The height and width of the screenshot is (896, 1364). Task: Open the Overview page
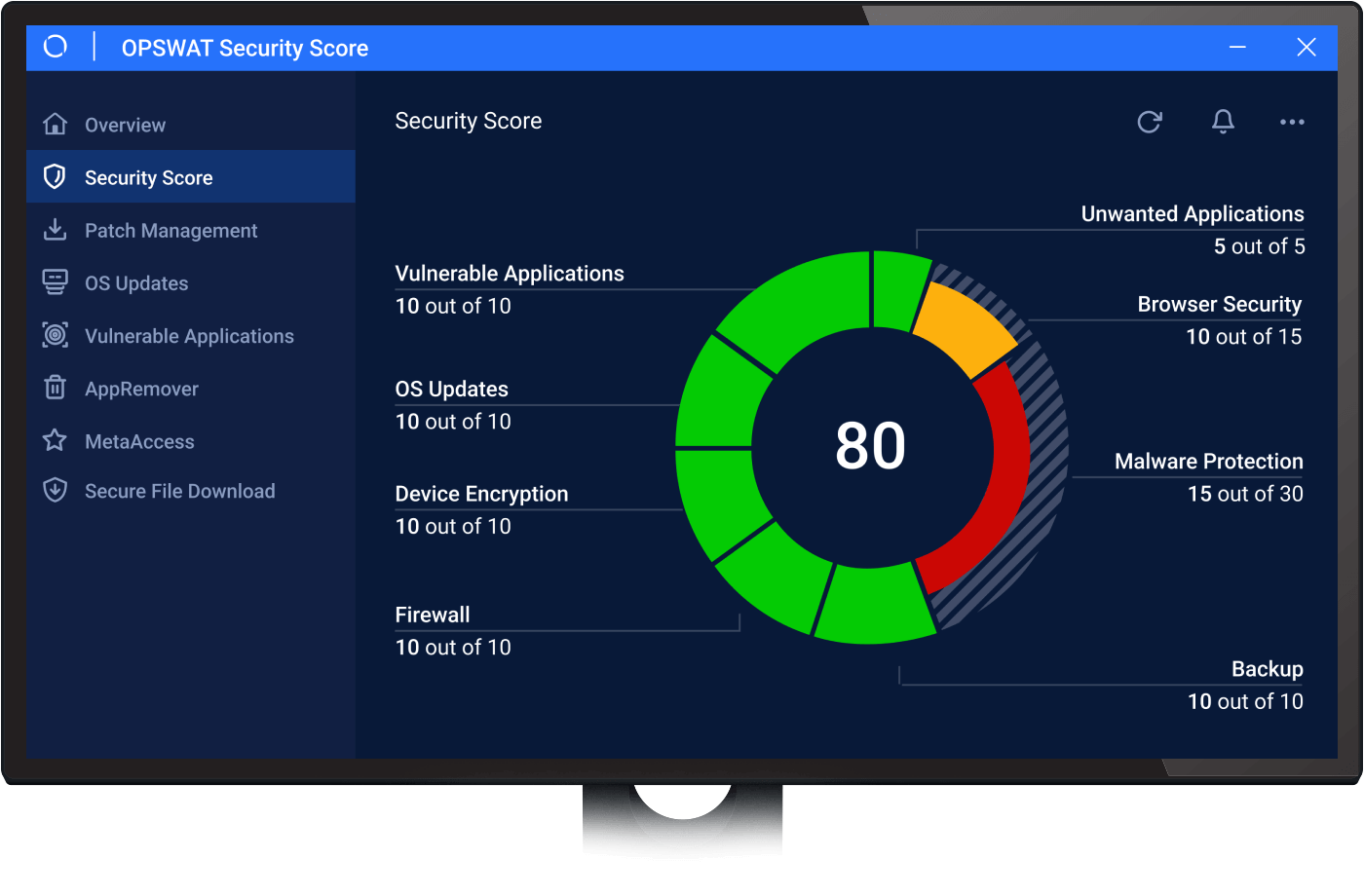(191, 125)
